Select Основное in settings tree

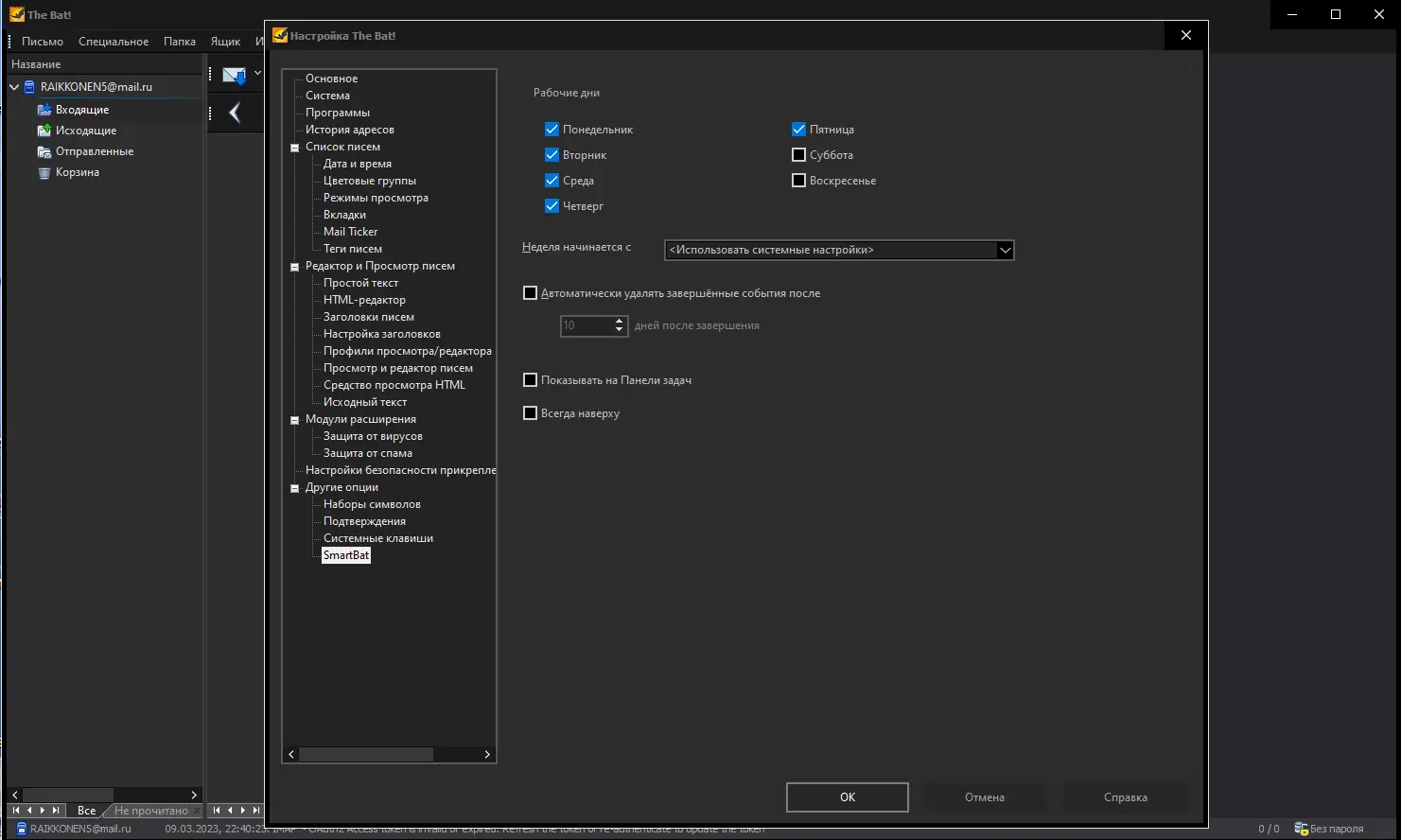pyautogui.click(x=332, y=79)
